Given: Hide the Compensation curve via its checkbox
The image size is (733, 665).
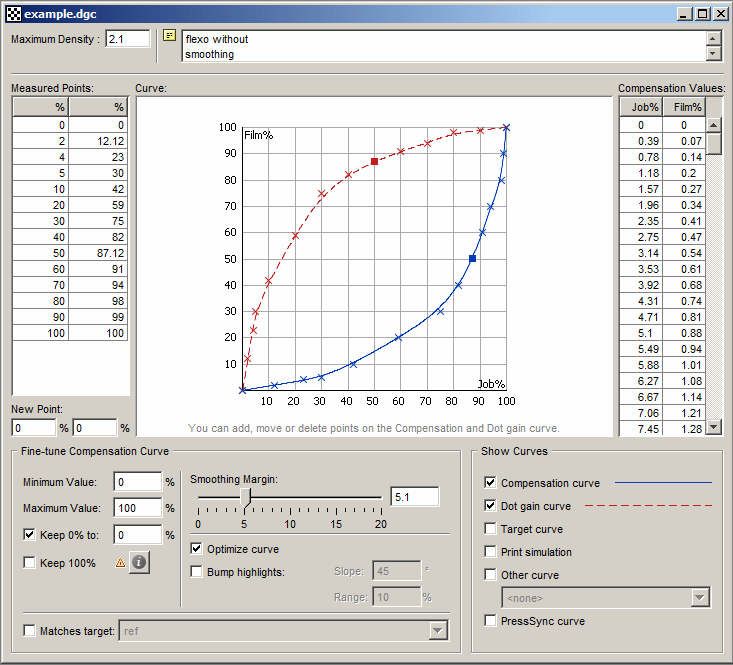Looking at the screenshot, I should [490, 482].
